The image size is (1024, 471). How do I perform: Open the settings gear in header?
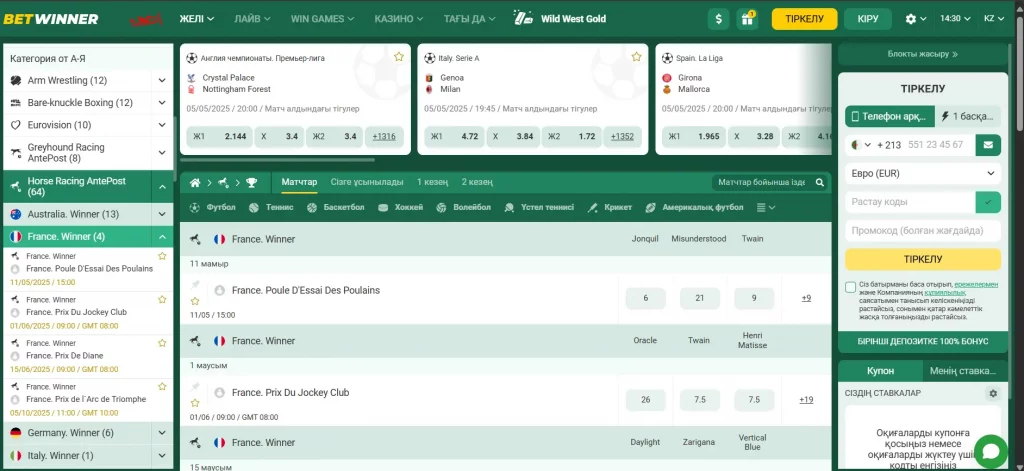pyautogui.click(x=910, y=19)
